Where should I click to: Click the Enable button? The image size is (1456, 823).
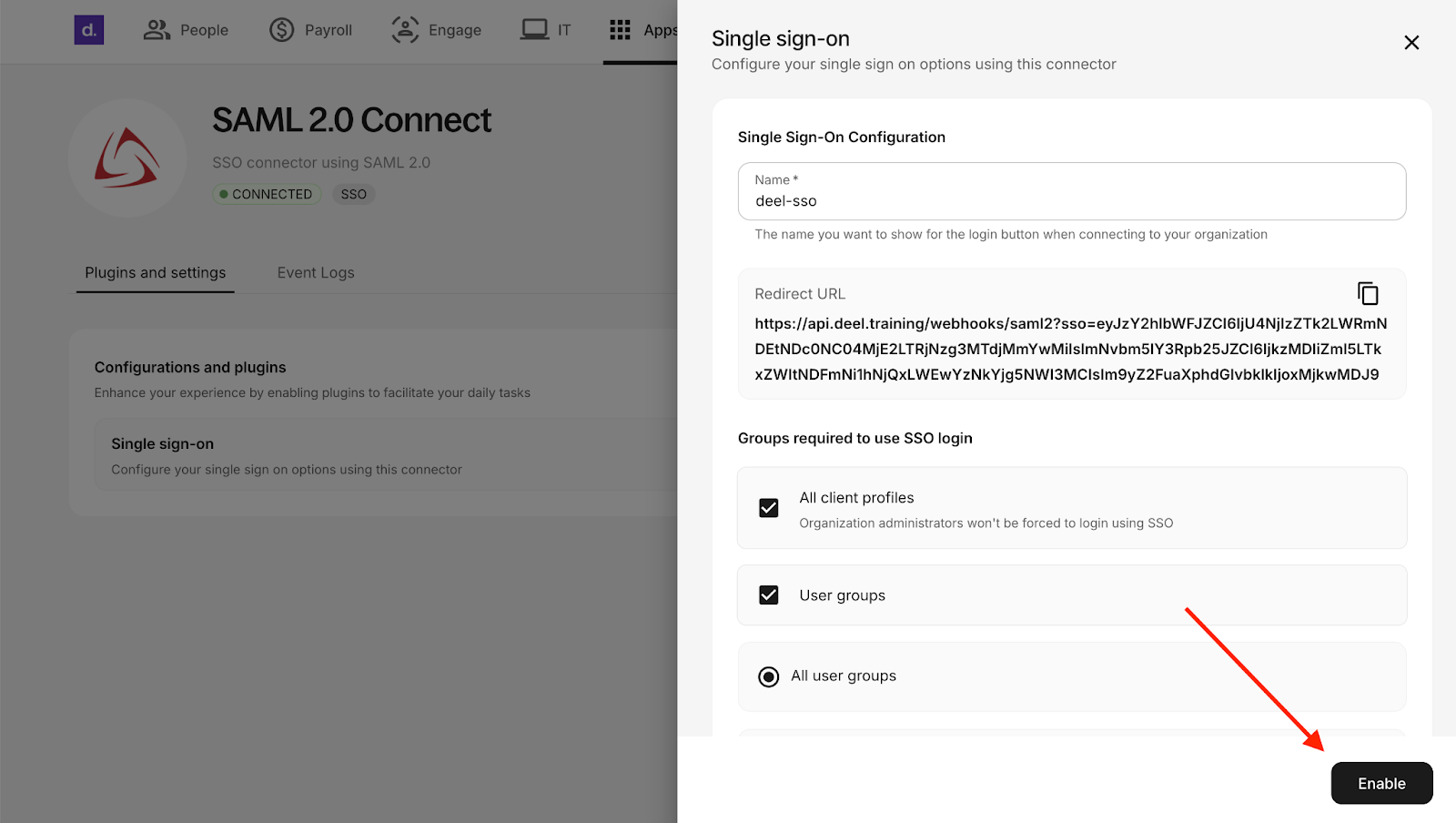coord(1382,783)
